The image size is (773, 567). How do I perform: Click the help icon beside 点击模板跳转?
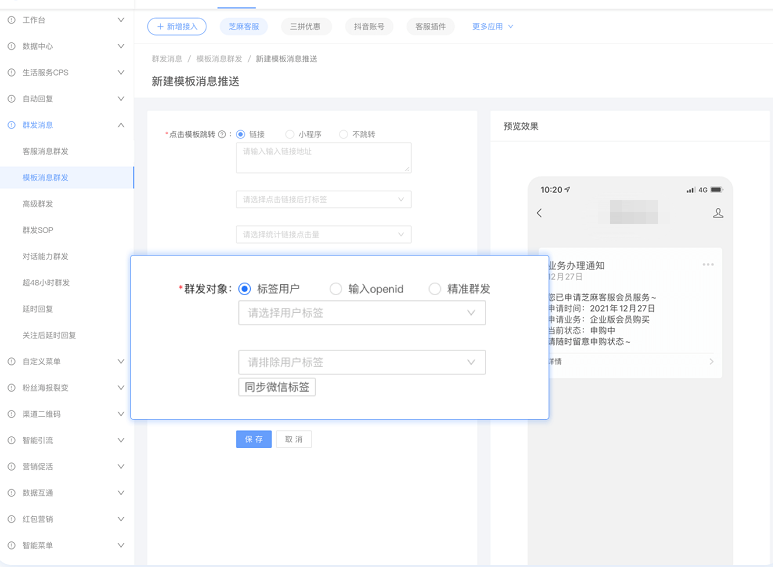point(221,134)
